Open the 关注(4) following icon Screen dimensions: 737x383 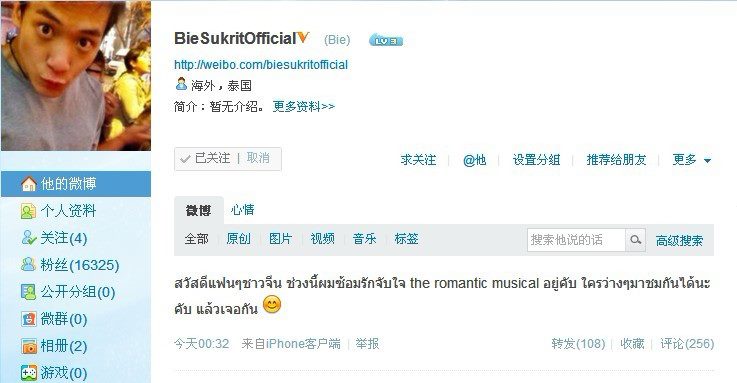coord(28,238)
